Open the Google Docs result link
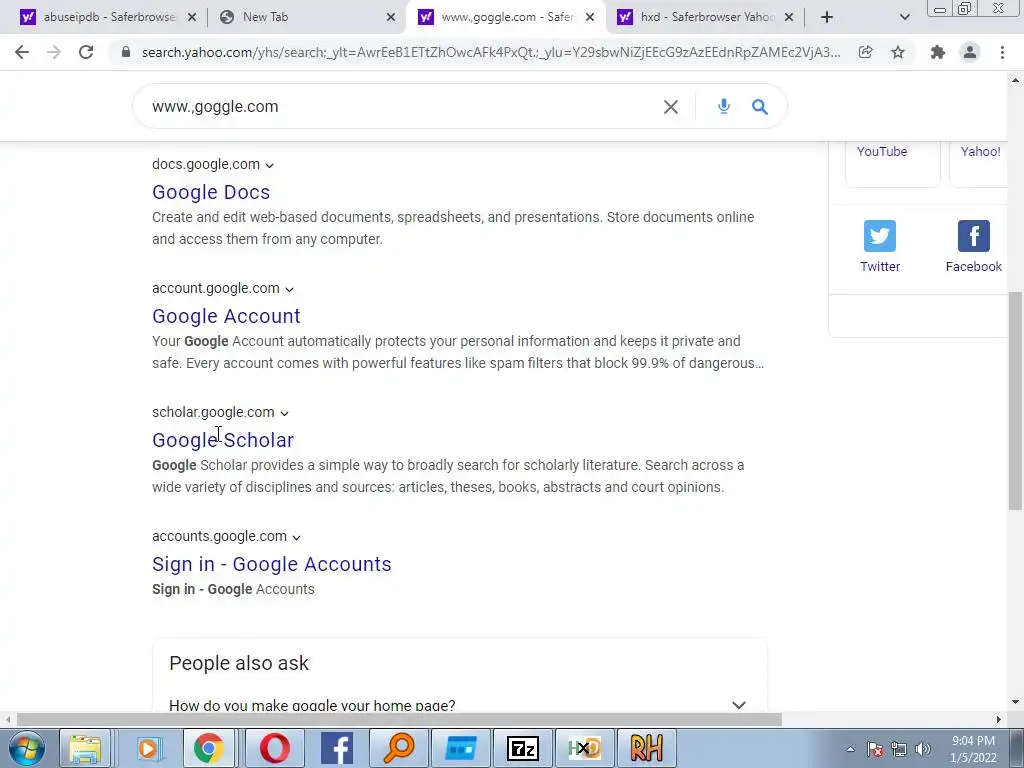 [211, 192]
